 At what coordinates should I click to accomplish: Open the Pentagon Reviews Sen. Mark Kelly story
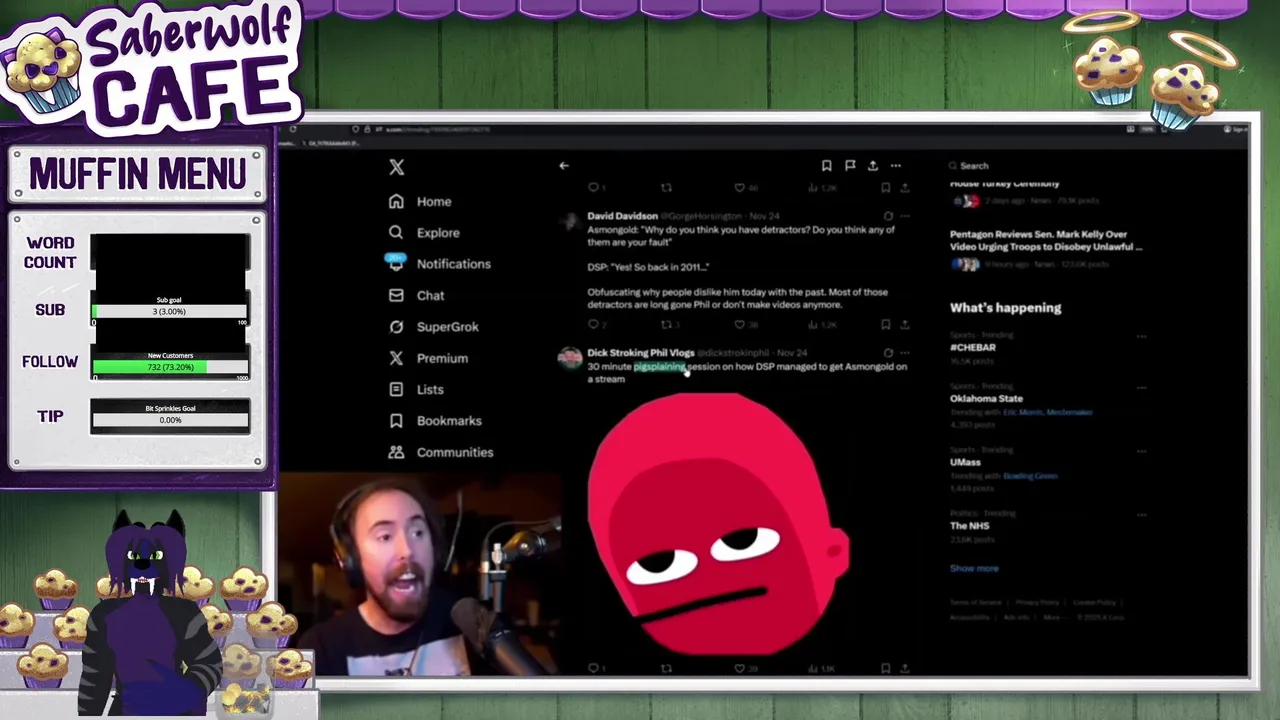coord(1046,240)
